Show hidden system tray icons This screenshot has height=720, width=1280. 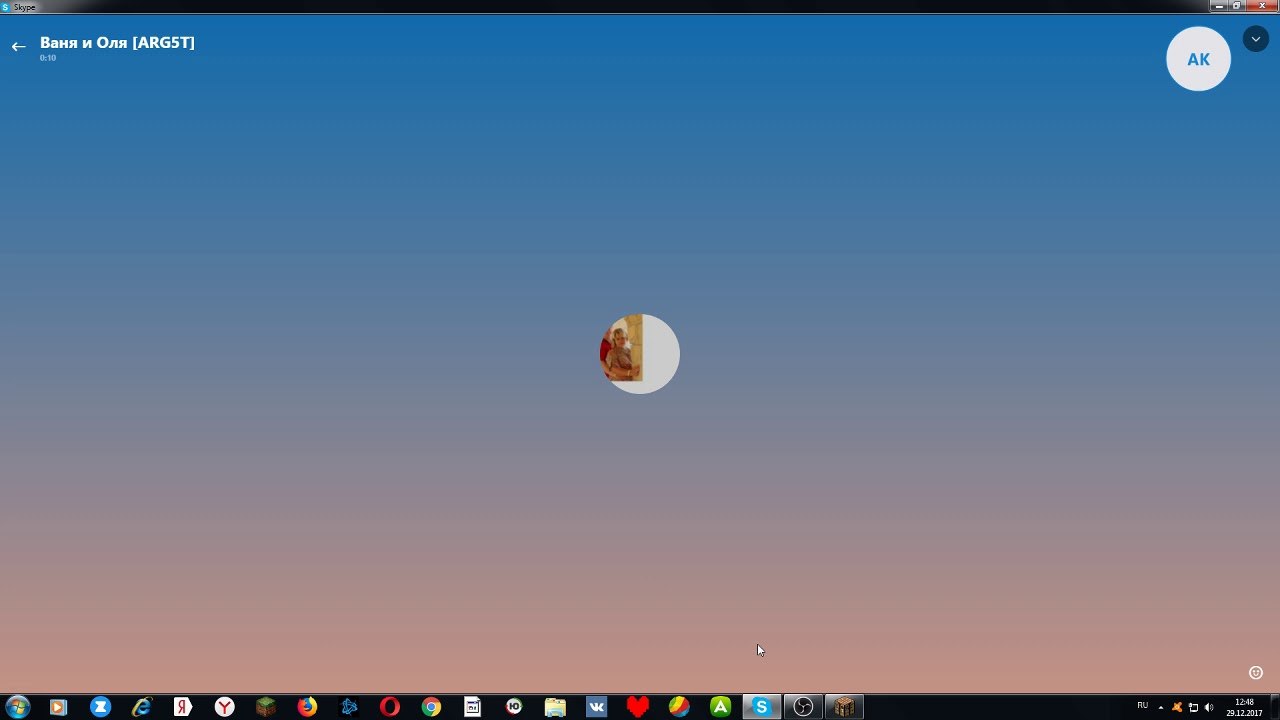(1161, 707)
